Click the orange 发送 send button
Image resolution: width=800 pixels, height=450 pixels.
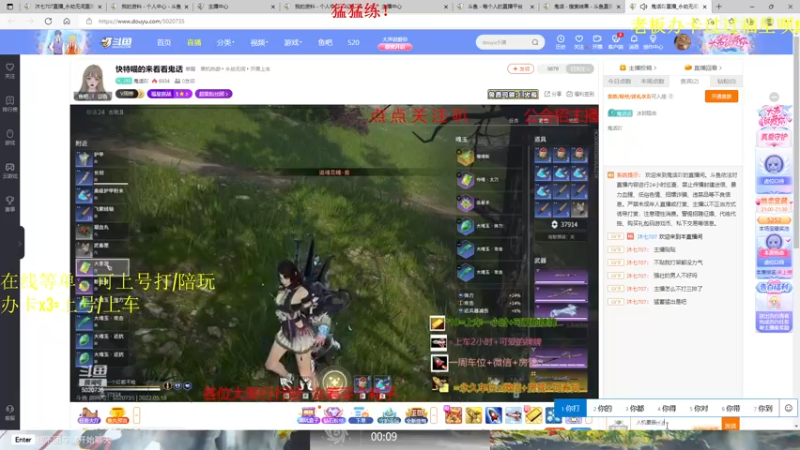coord(731,424)
